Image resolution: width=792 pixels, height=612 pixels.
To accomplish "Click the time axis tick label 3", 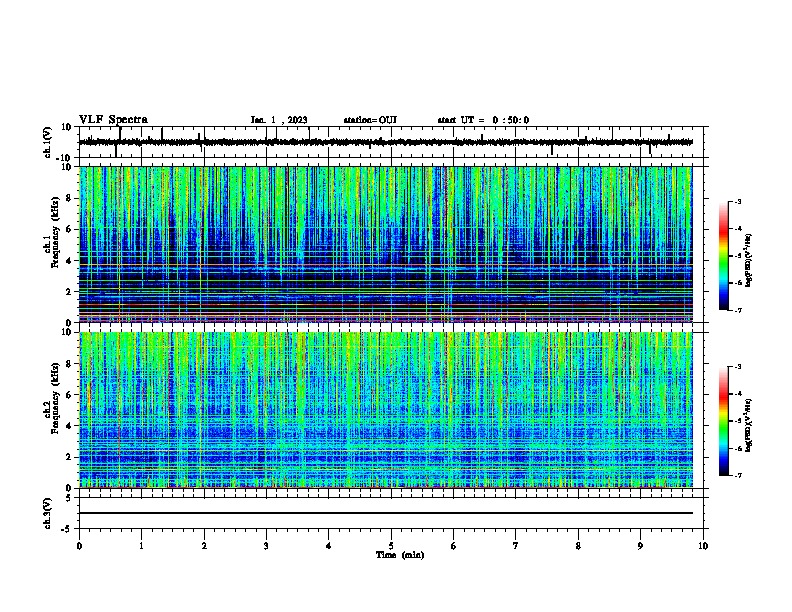I will click(266, 546).
